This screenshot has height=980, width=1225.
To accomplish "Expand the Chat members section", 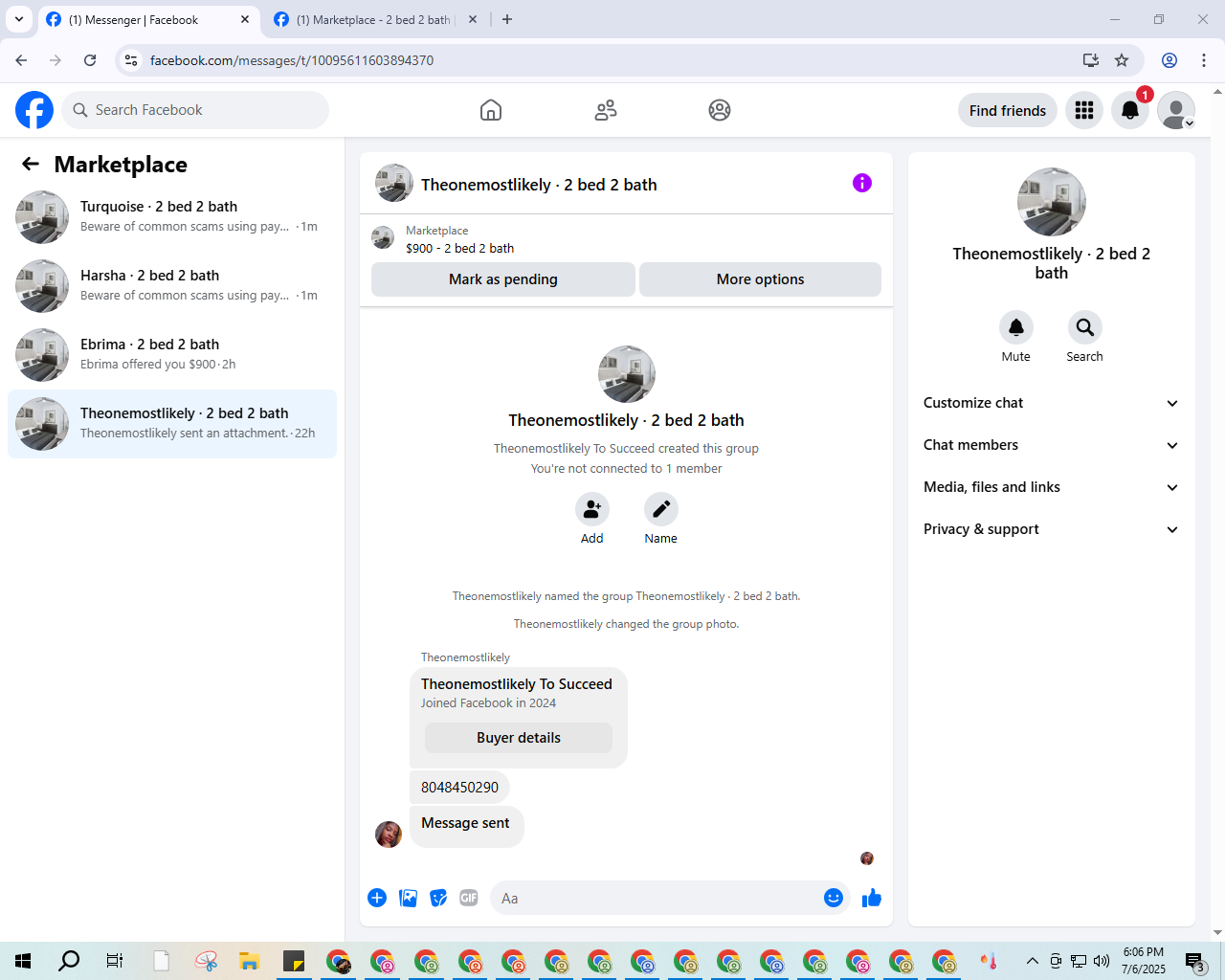I will pyautogui.click(x=1051, y=445).
